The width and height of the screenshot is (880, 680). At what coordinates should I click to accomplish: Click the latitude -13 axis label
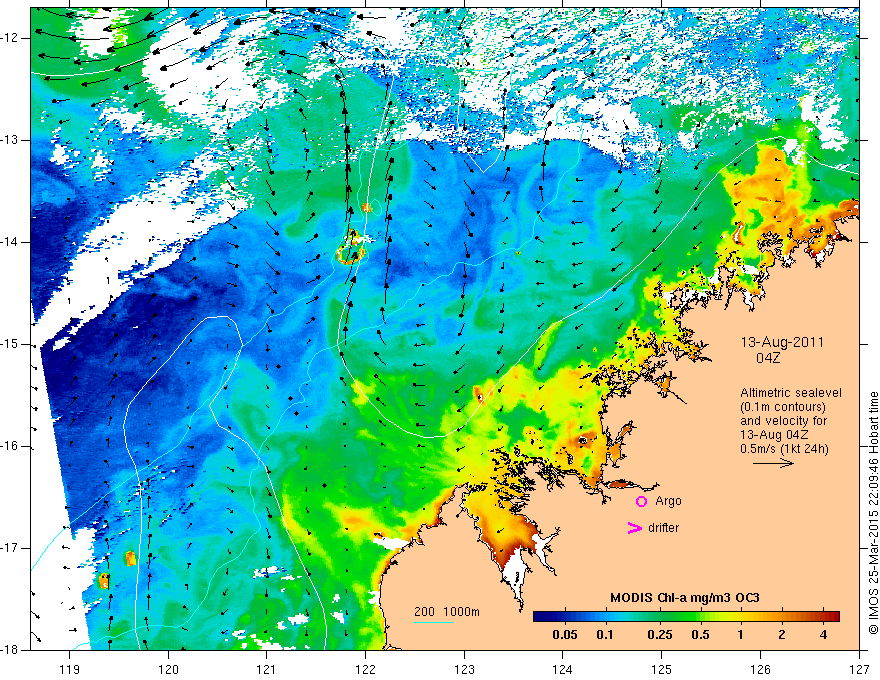click(10, 140)
